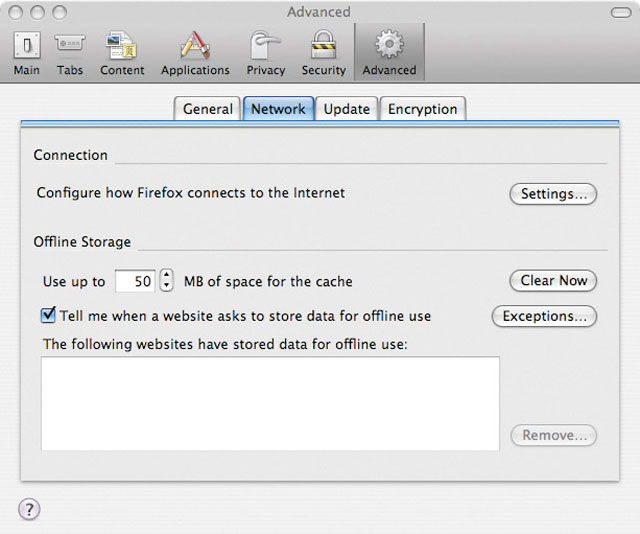Switch to the Update tab
This screenshot has height=534, width=640.
point(347,109)
